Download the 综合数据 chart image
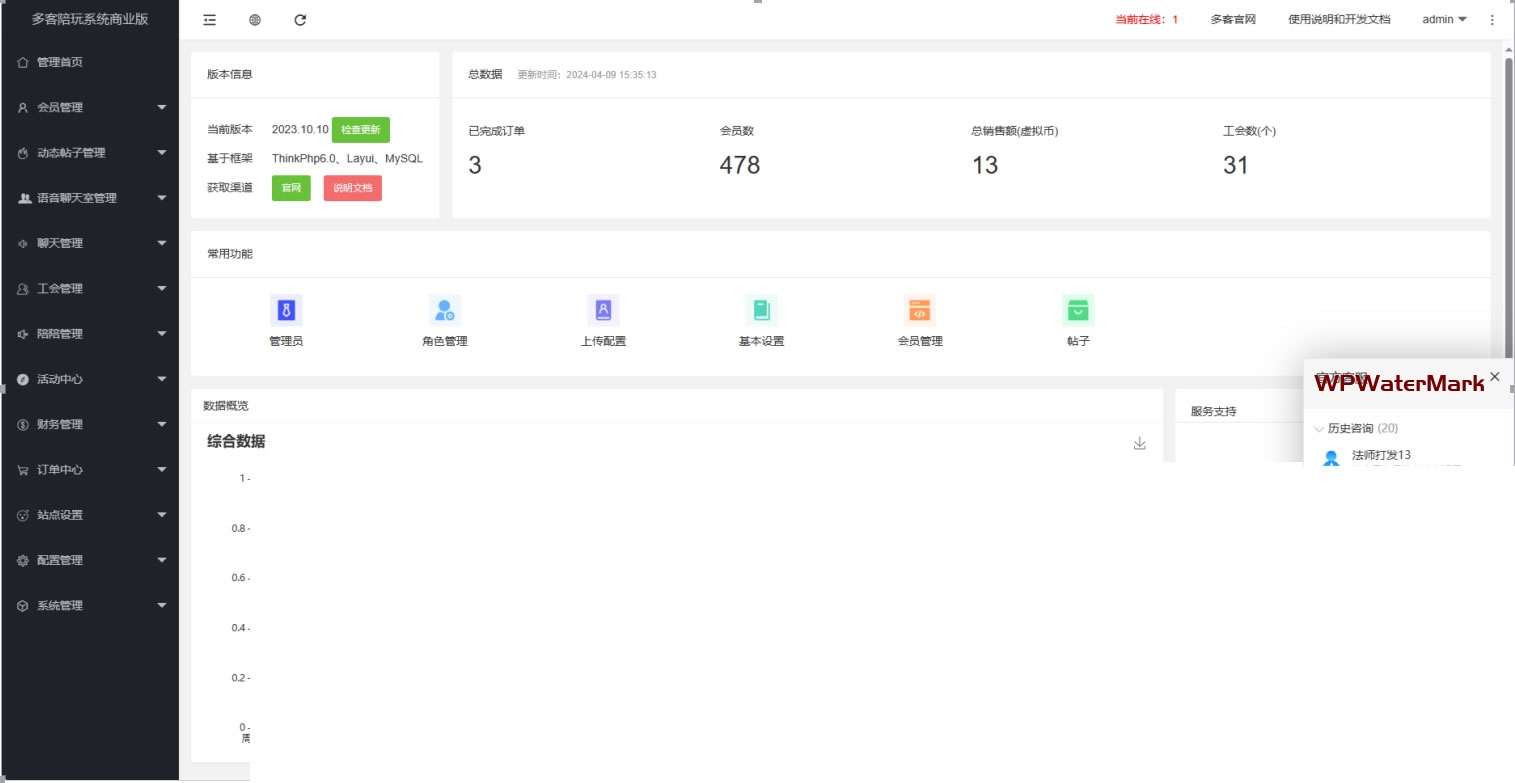 tap(1139, 443)
